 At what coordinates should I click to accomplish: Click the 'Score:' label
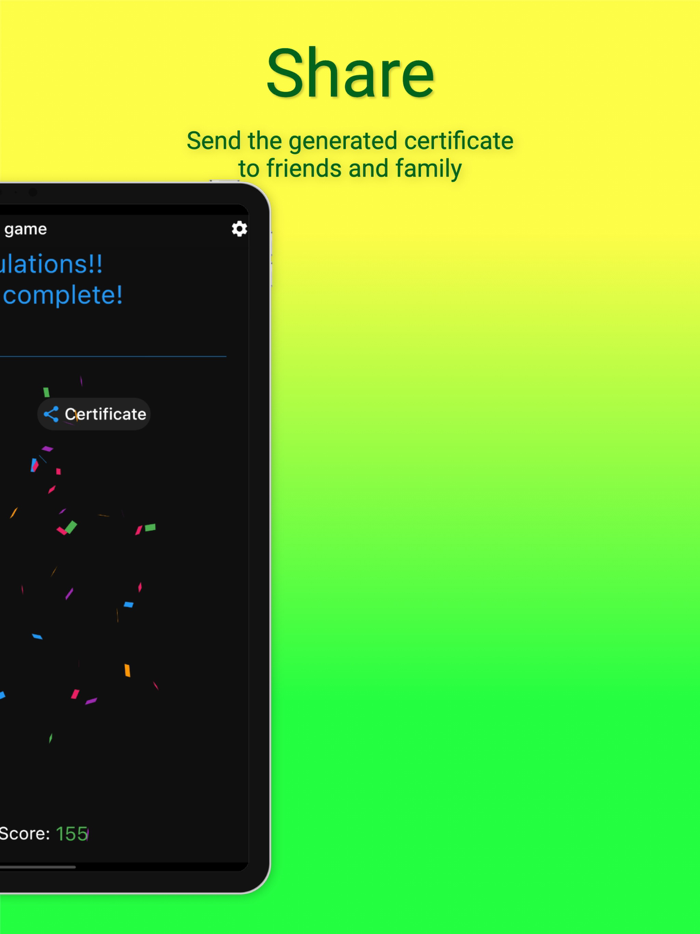click(25, 833)
